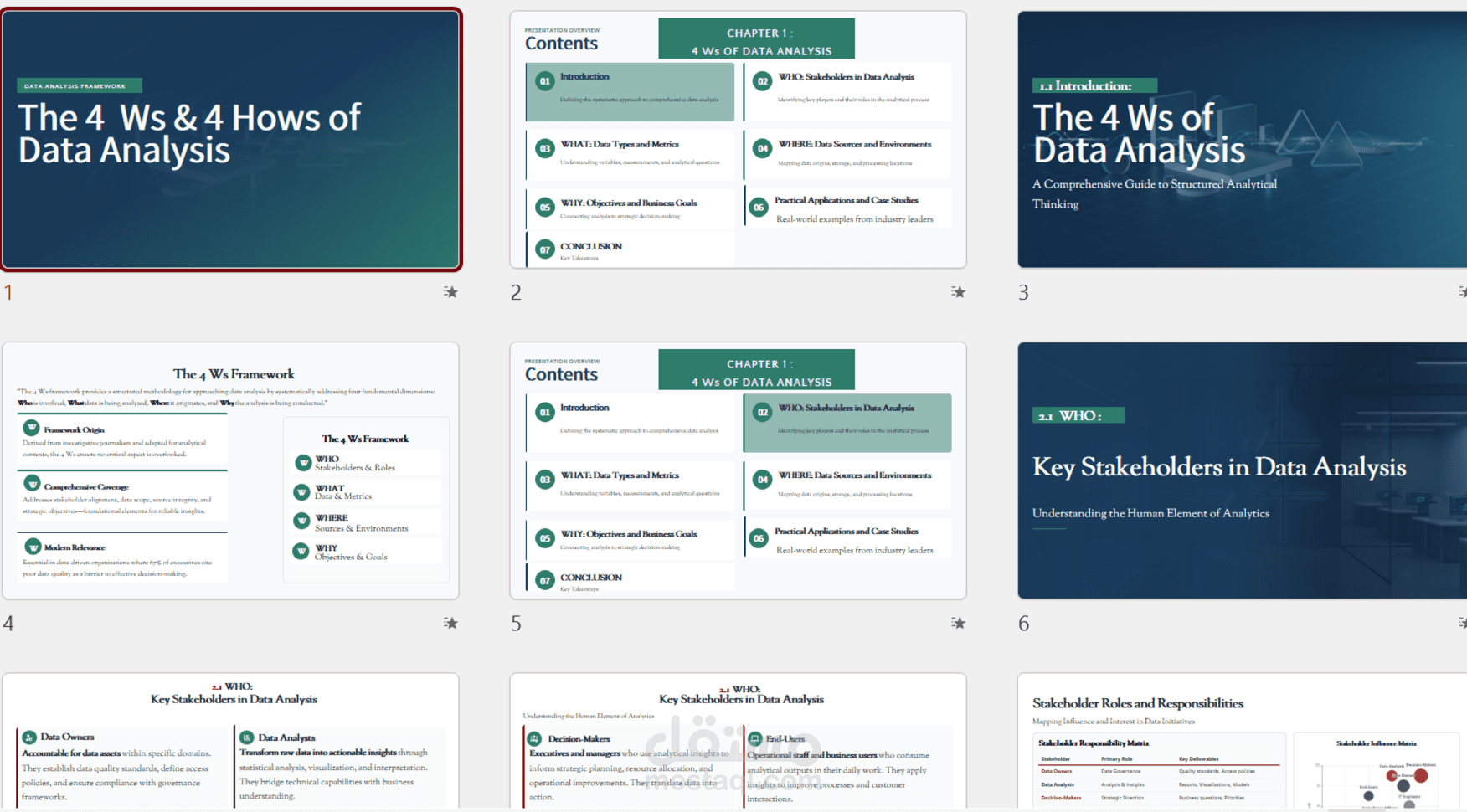Click the transition star icon under slide 2
The height and width of the screenshot is (812, 1467).
[958, 292]
